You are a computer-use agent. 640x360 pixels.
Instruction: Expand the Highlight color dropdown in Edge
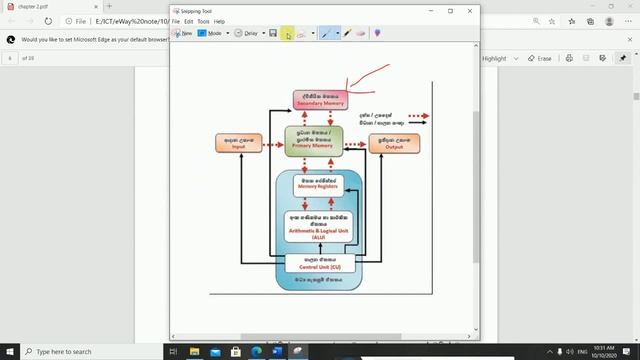click(x=516, y=59)
